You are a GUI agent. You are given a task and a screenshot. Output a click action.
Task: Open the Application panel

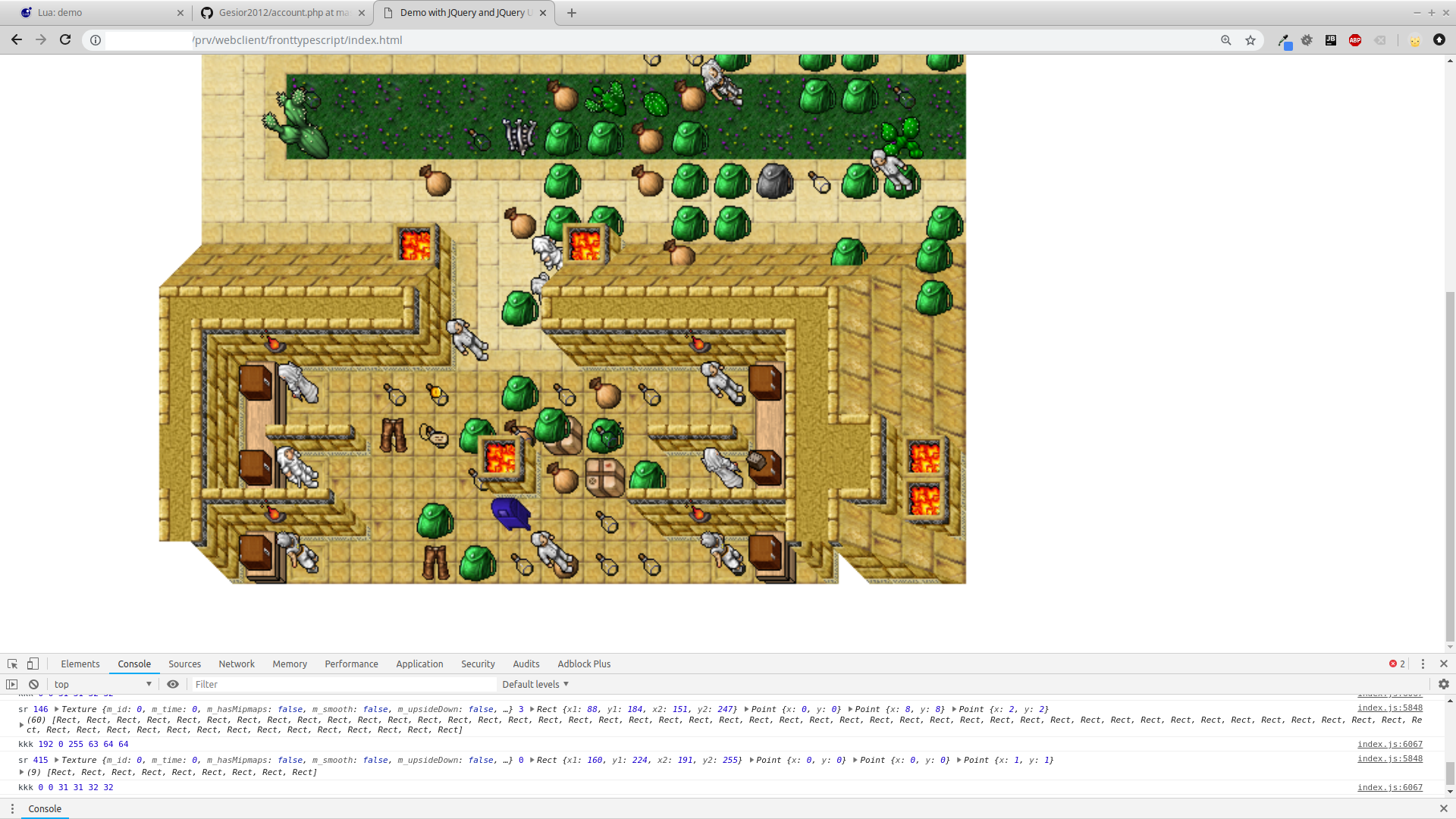419,664
